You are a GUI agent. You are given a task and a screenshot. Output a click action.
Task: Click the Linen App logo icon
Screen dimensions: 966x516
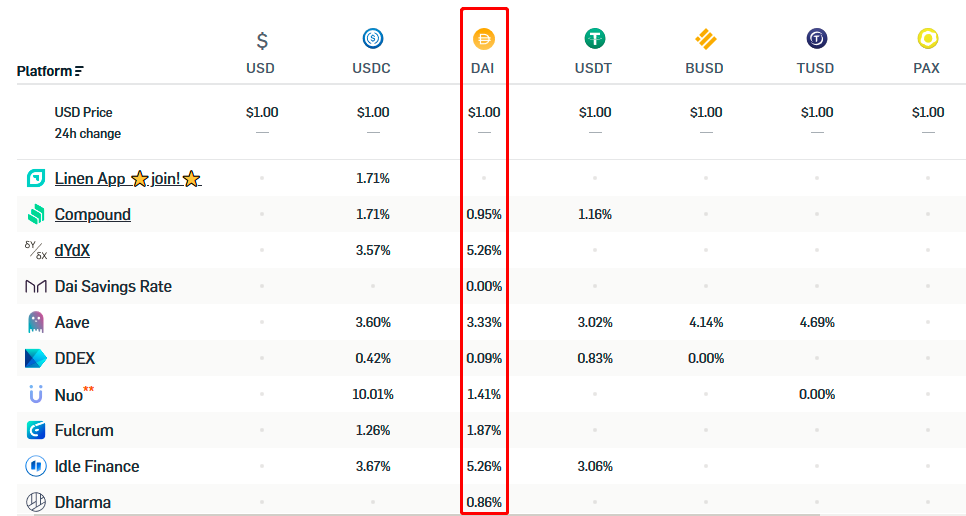click(x=36, y=179)
